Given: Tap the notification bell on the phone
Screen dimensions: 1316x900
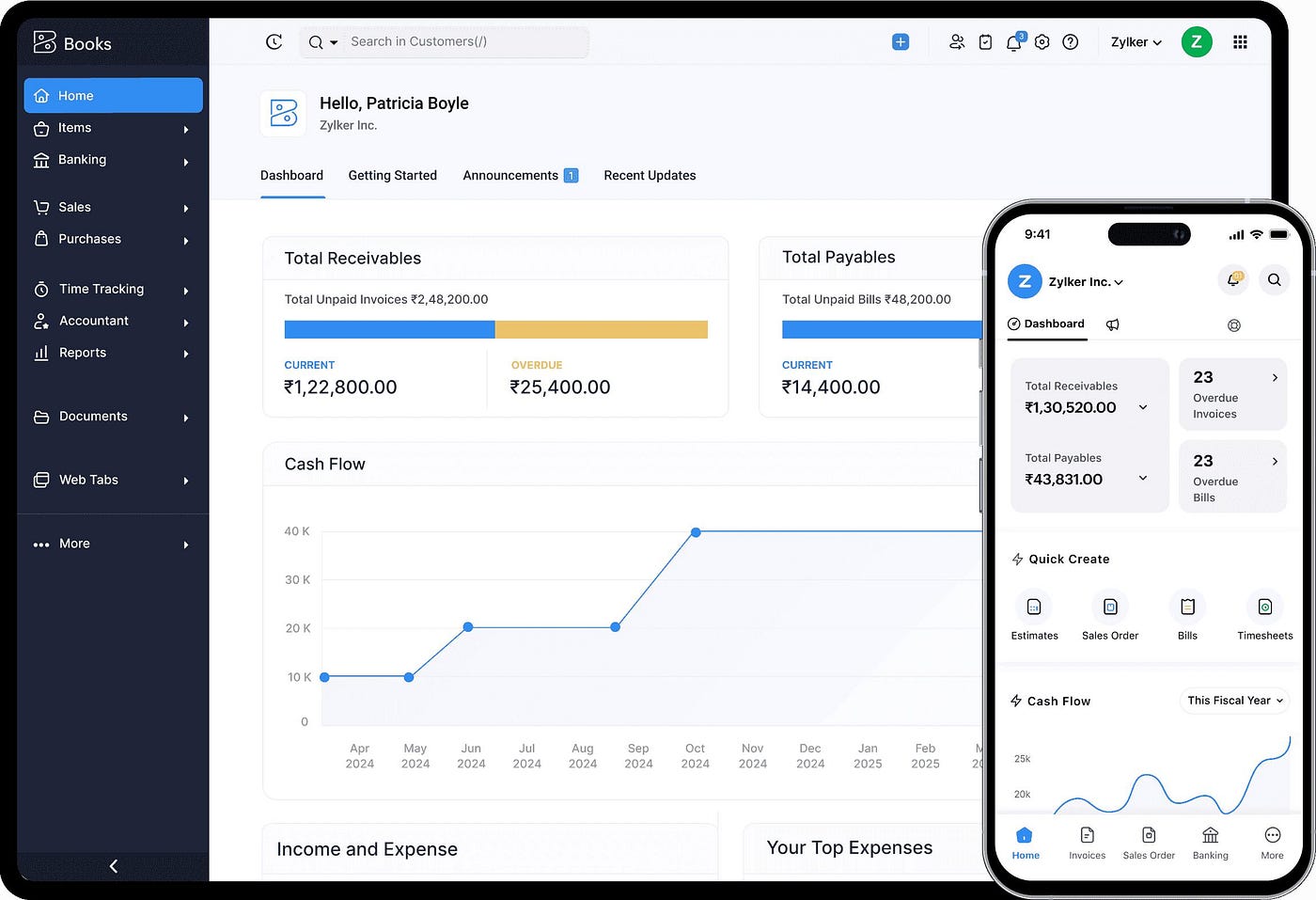Looking at the screenshot, I should point(1233,279).
